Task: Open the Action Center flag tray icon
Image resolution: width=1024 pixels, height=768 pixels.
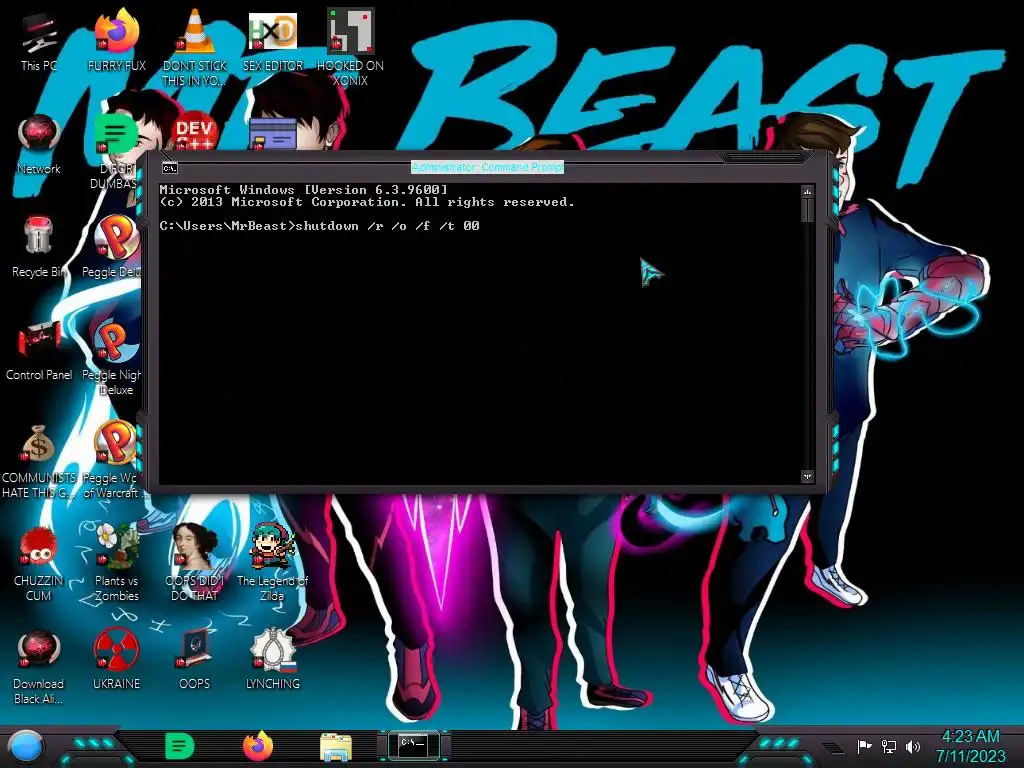Action: [863, 746]
